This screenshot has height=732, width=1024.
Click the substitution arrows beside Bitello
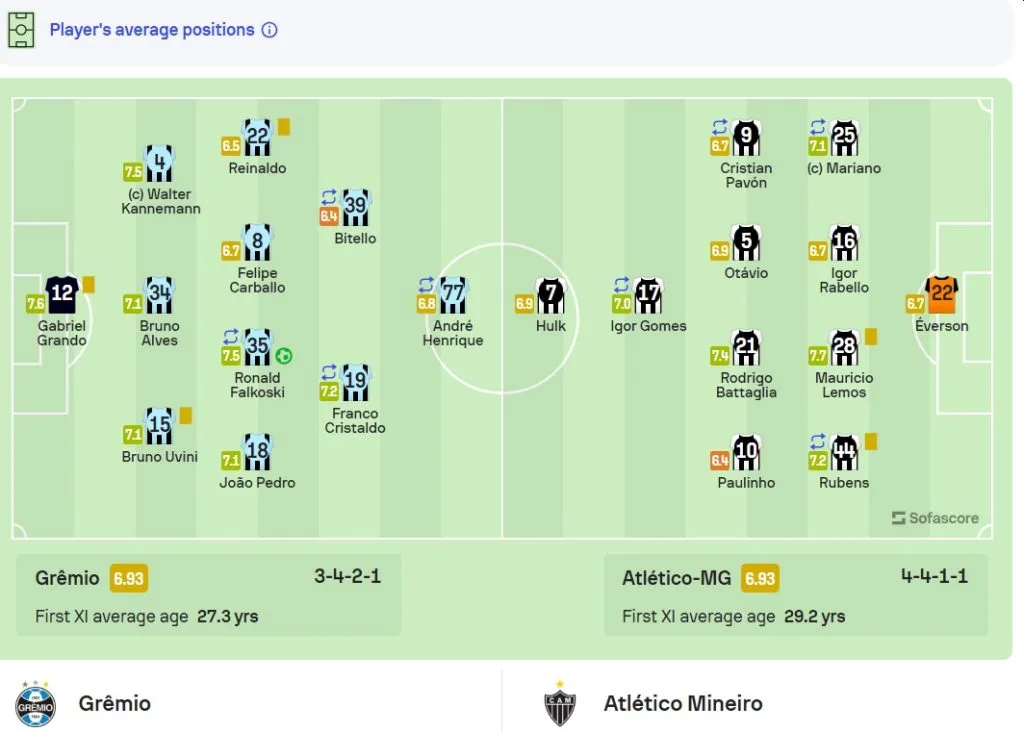click(329, 198)
